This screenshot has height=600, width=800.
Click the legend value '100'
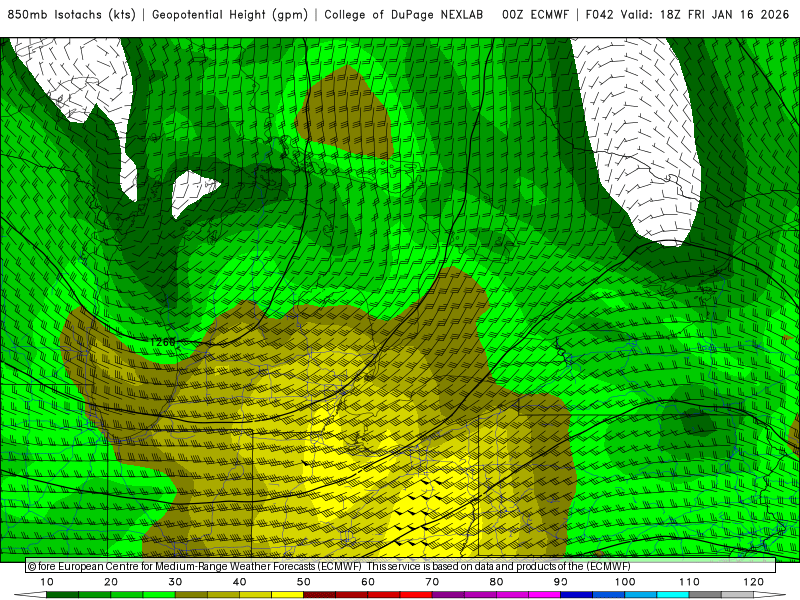click(625, 582)
